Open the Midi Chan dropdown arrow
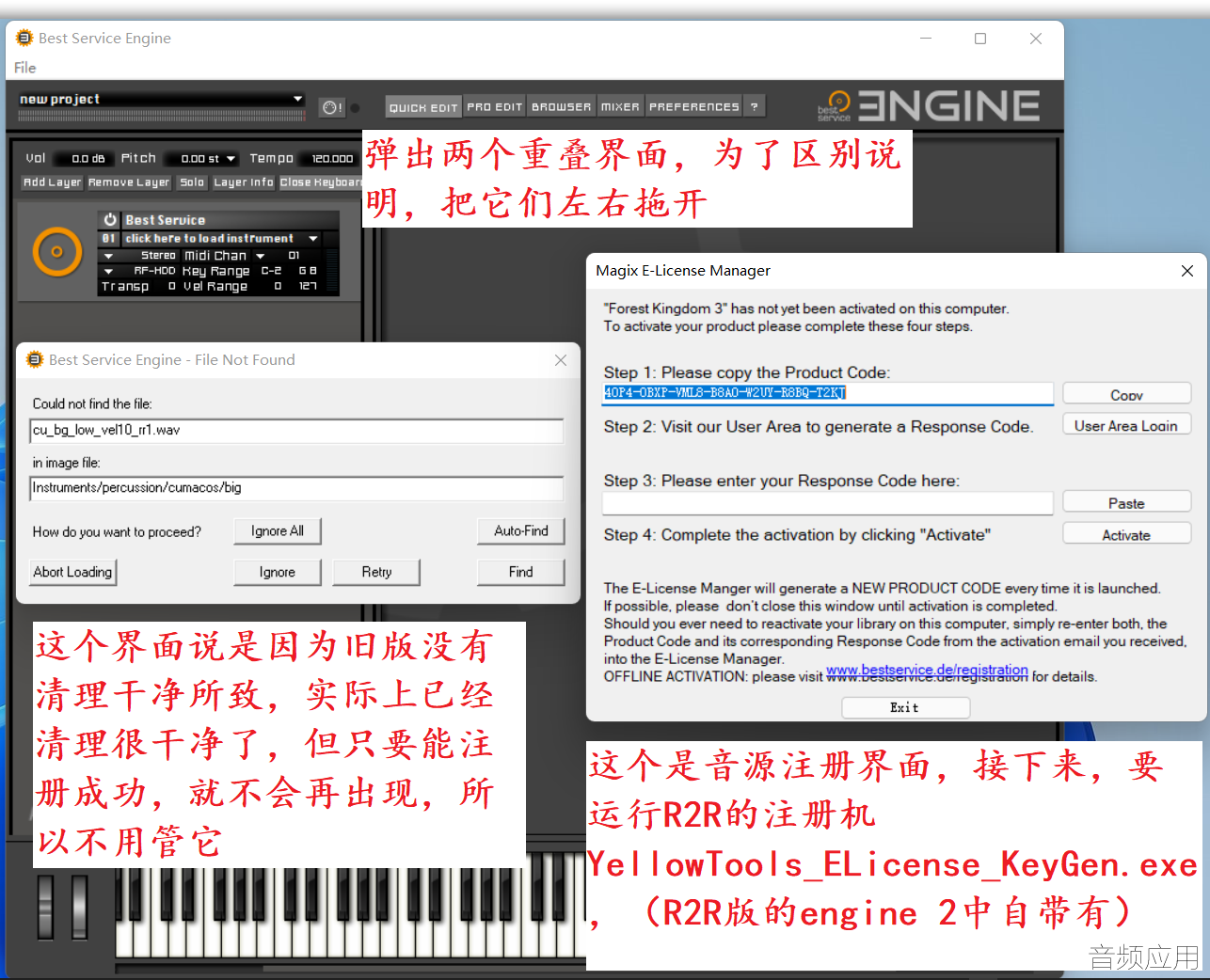 (261, 256)
